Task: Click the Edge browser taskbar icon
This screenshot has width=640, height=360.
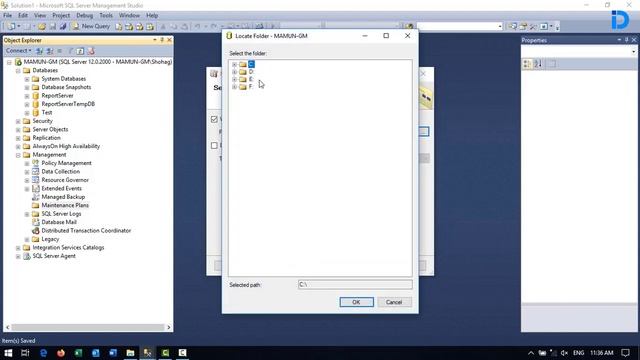Action: 43,353
